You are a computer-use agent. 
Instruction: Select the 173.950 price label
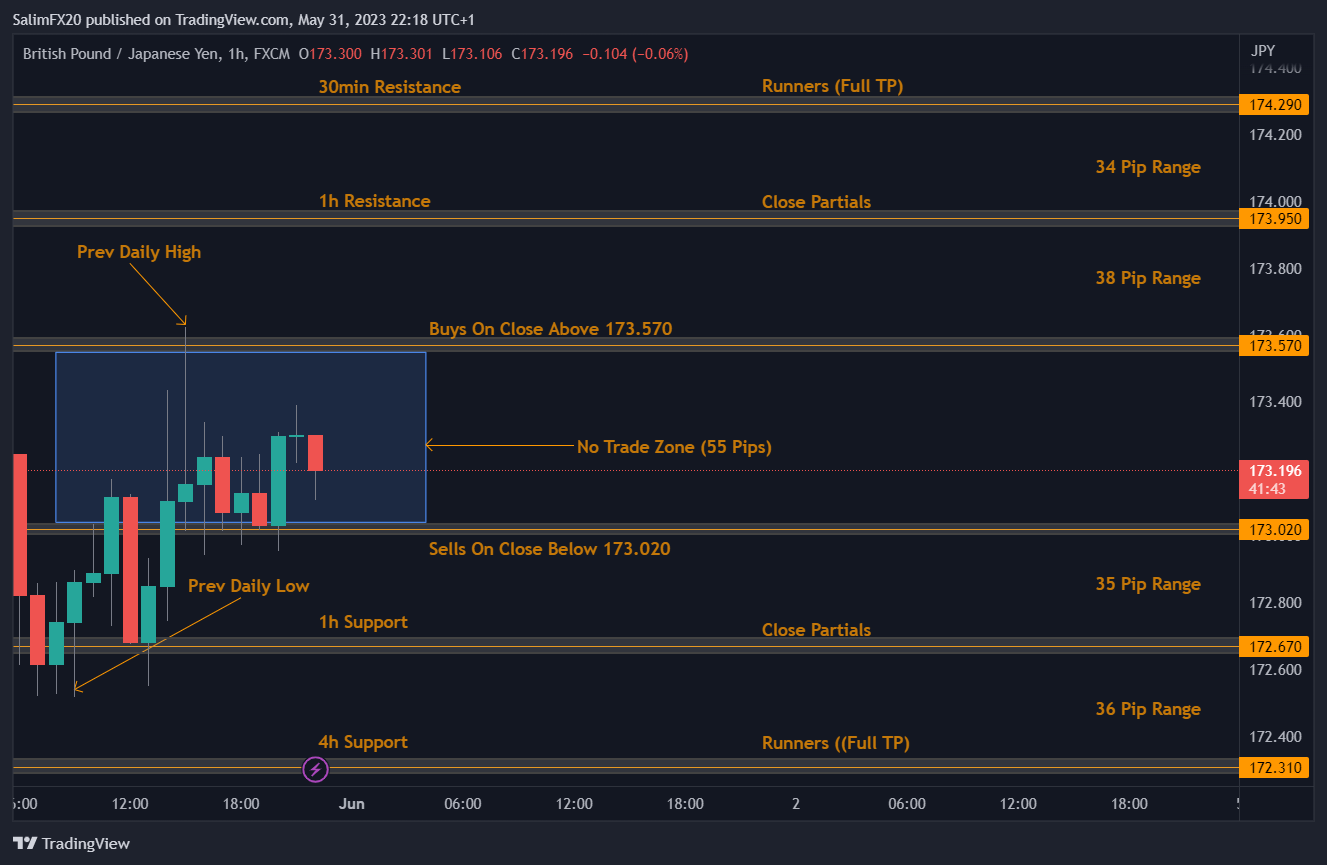1272,218
